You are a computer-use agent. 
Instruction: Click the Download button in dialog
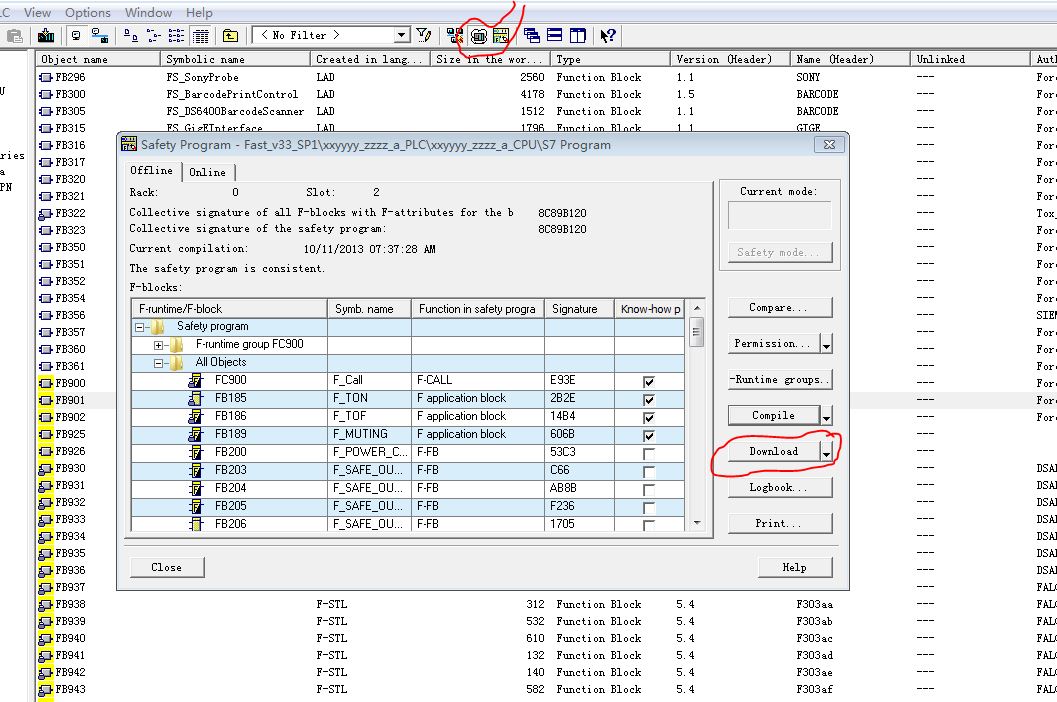(x=774, y=452)
